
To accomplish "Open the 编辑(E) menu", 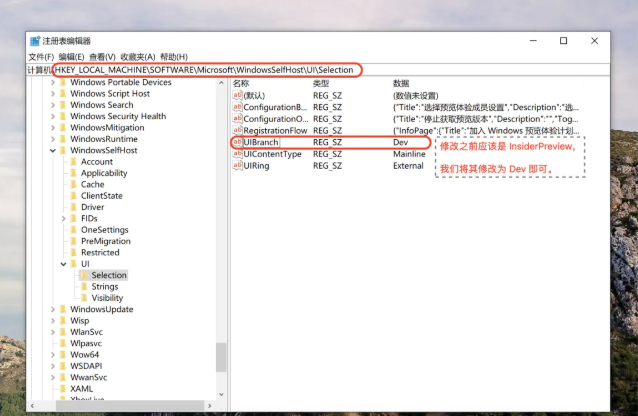I will pos(71,57).
